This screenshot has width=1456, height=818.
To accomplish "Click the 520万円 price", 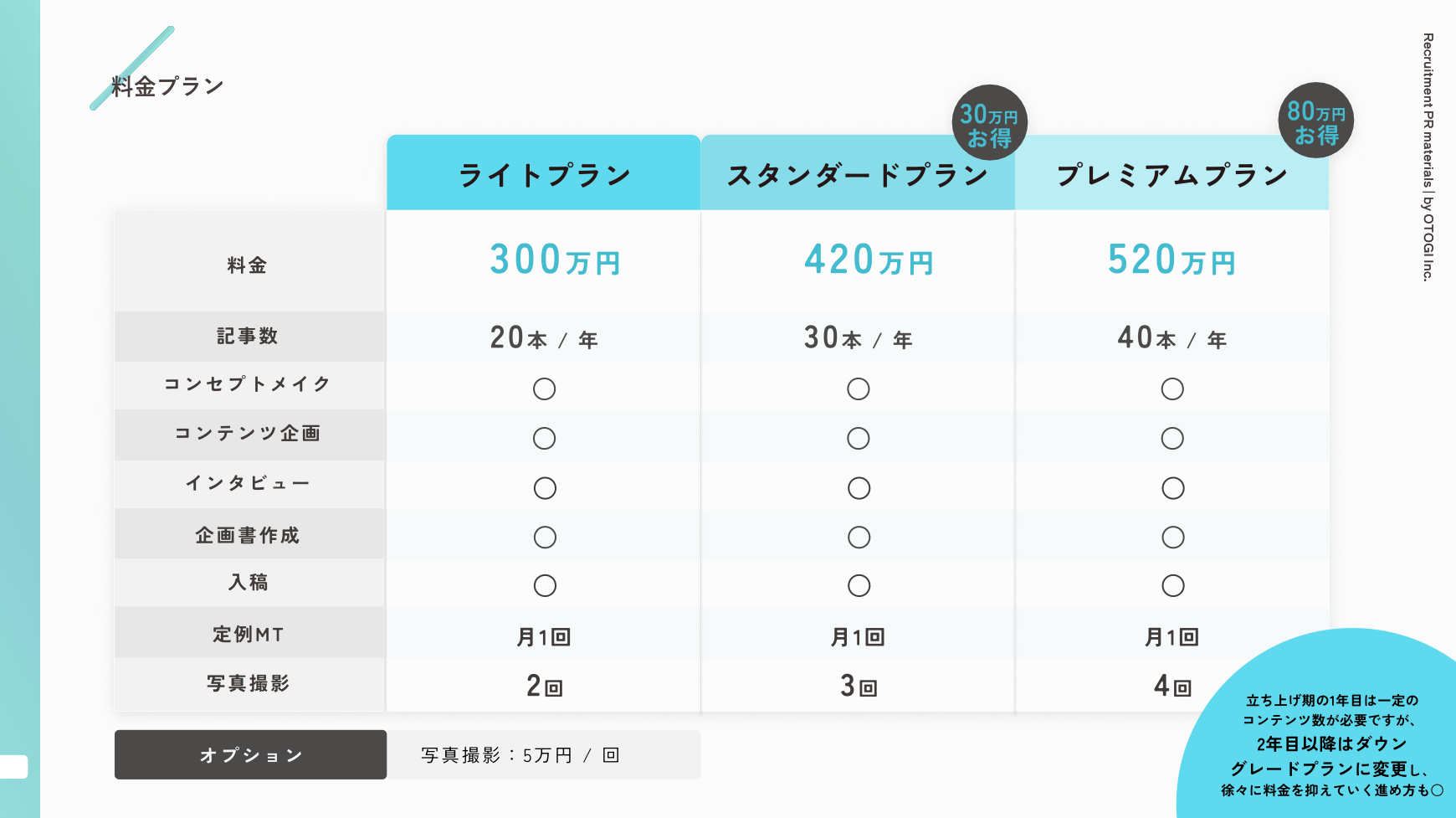I will [x=1171, y=260].
